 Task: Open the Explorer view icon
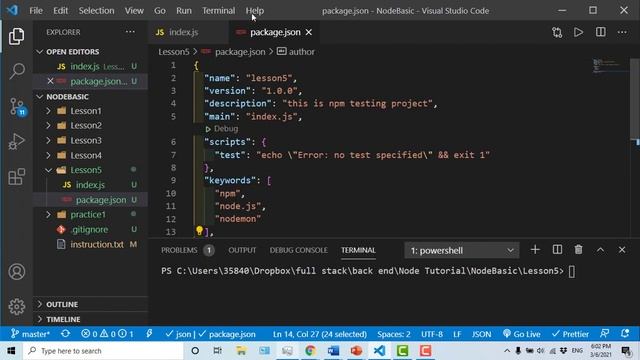click(x=16, y=36)
